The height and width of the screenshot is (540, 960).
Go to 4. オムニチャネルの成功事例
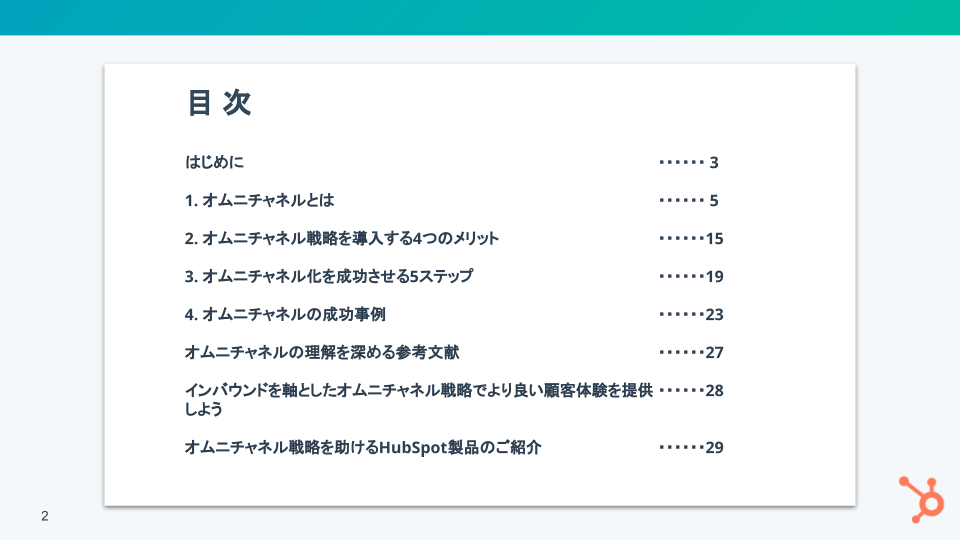click(285, 314)
